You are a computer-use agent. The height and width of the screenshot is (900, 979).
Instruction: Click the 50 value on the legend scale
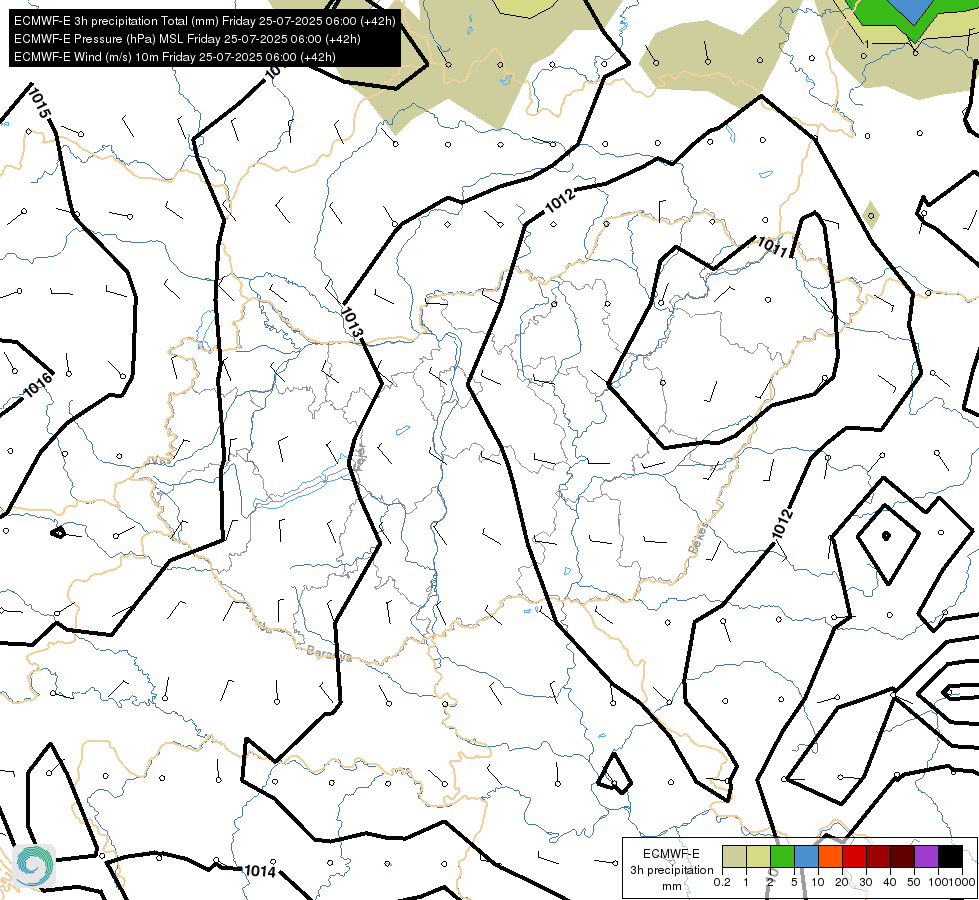point(914,883)
